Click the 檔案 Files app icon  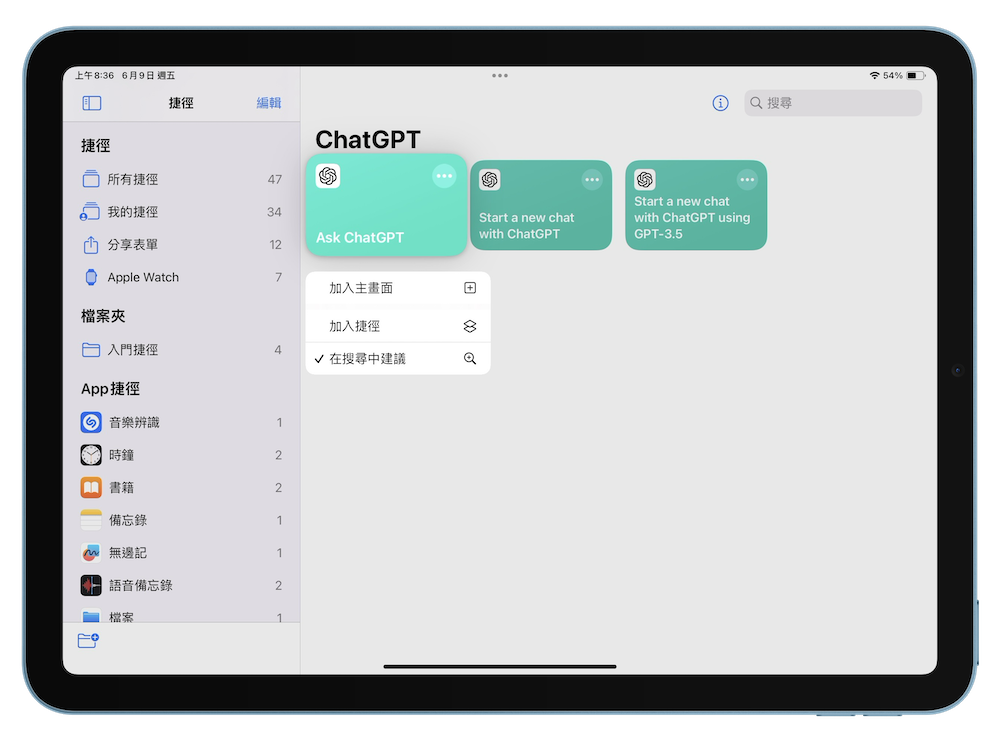(91, 616)
